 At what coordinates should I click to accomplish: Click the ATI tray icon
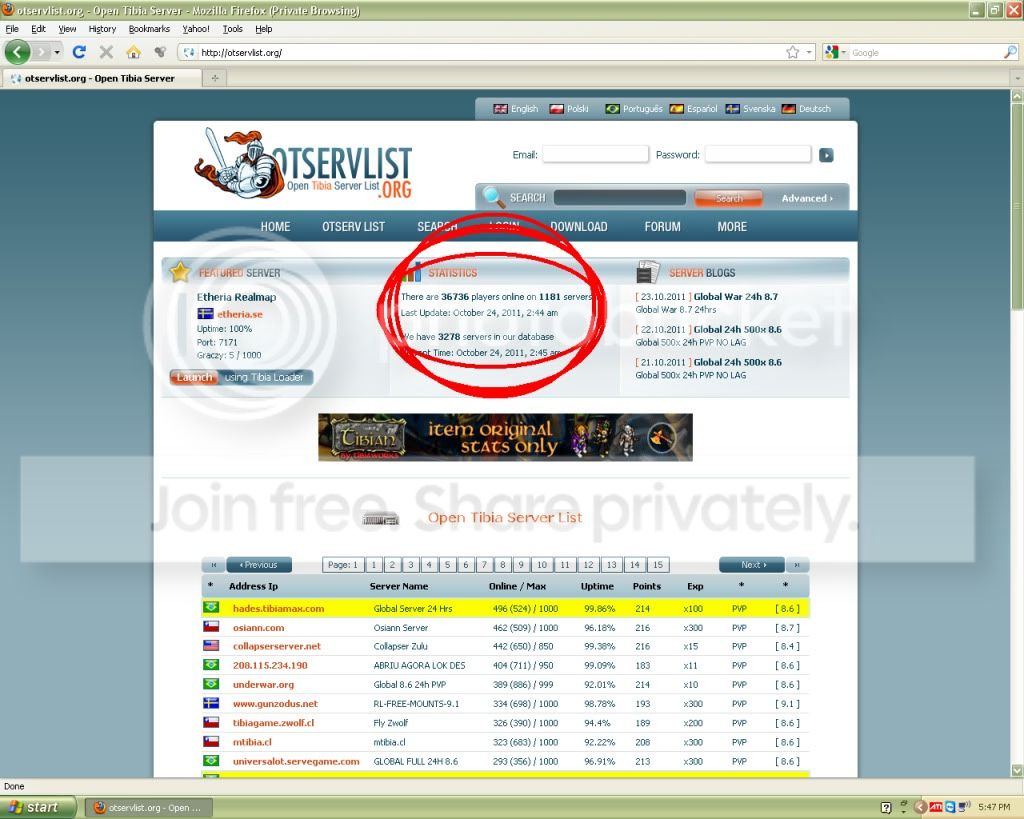click(935, 807)
